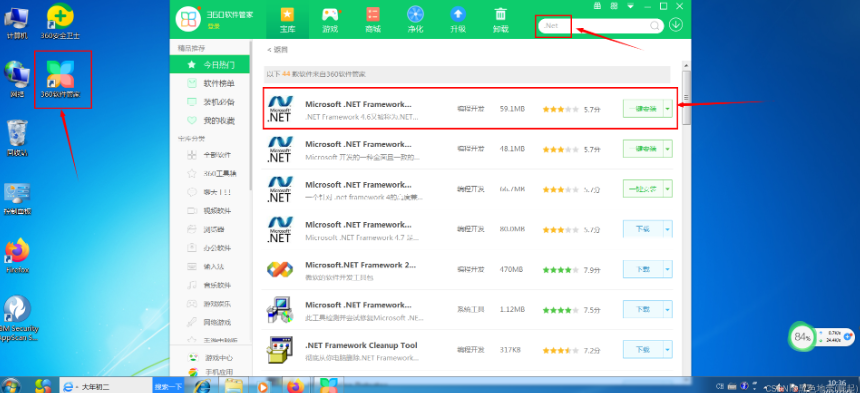This screenshot has width=860, height=393.
Task: Open the 卸载 uninstall tab with trash icon
Action: click(x=500, y=20)
